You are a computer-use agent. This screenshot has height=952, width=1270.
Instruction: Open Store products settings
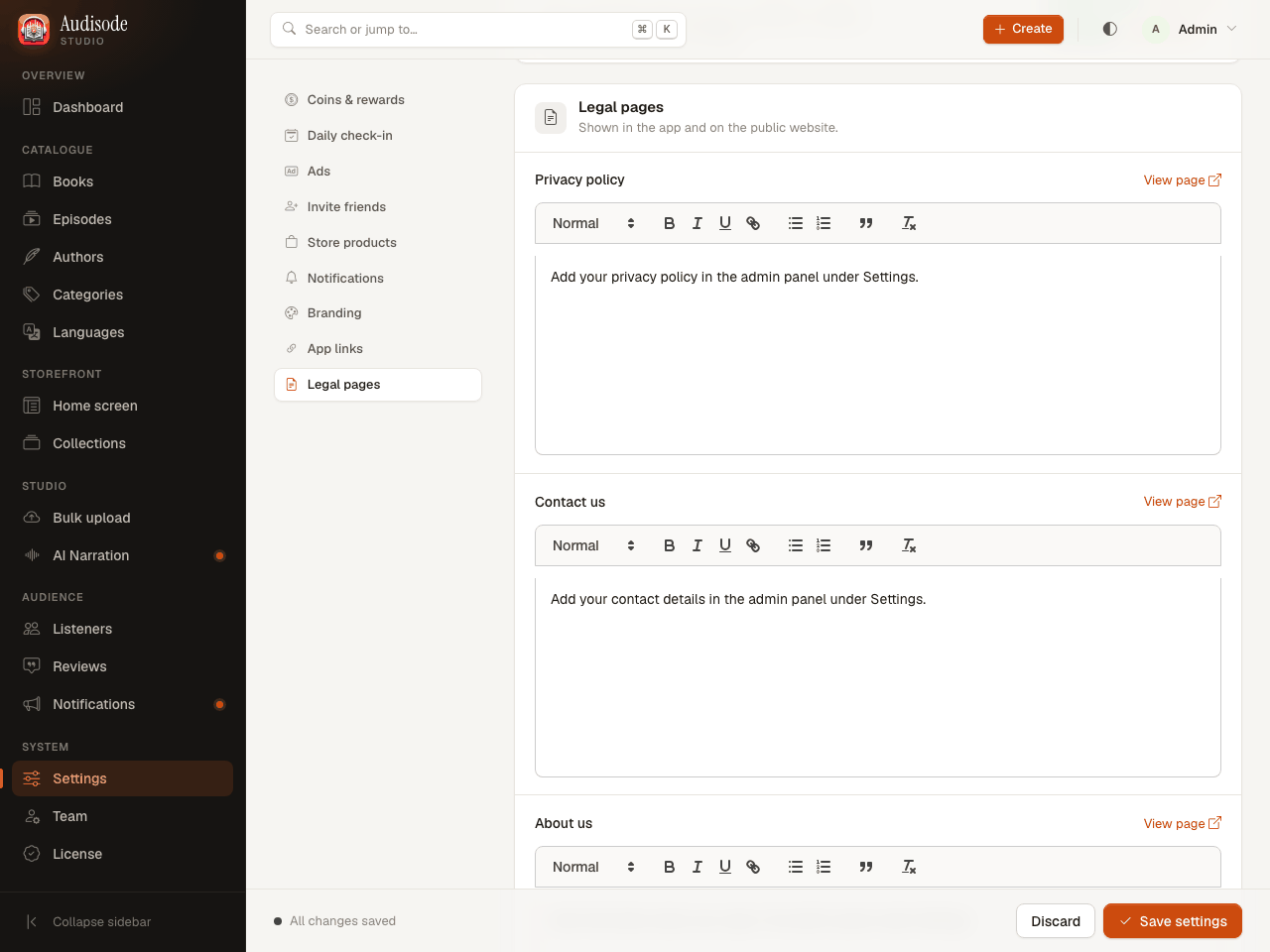pyautogui.click(x=378, y=243)
